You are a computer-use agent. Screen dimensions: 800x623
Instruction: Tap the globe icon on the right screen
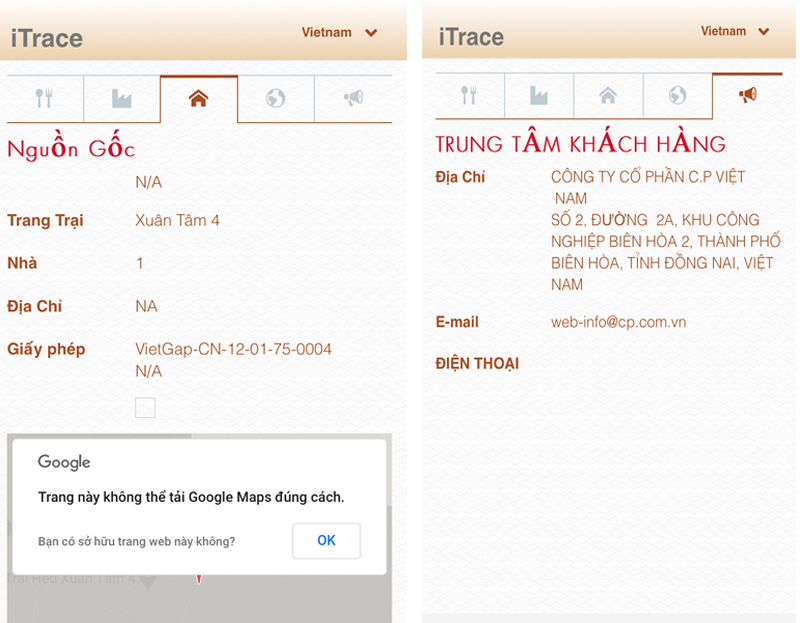(x=675, y=96)
